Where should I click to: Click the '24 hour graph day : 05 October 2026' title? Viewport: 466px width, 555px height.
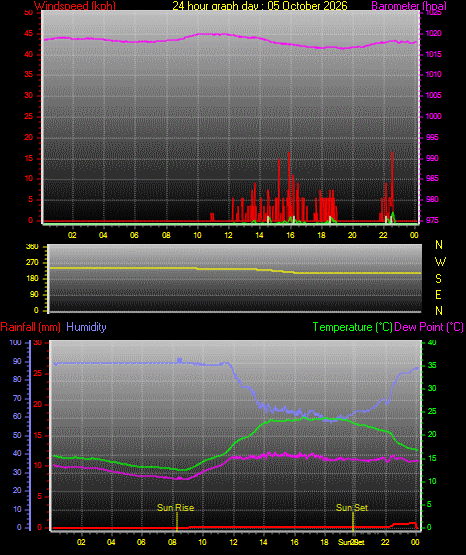click(260, 6)
